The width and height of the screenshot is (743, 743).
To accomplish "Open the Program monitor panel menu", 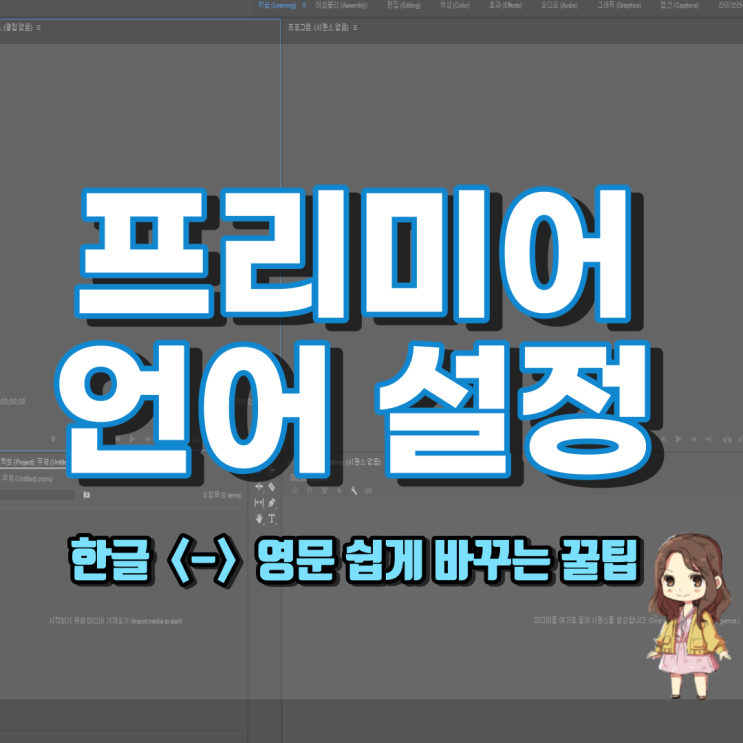I will pyautogui.click(x=355, y=27).
